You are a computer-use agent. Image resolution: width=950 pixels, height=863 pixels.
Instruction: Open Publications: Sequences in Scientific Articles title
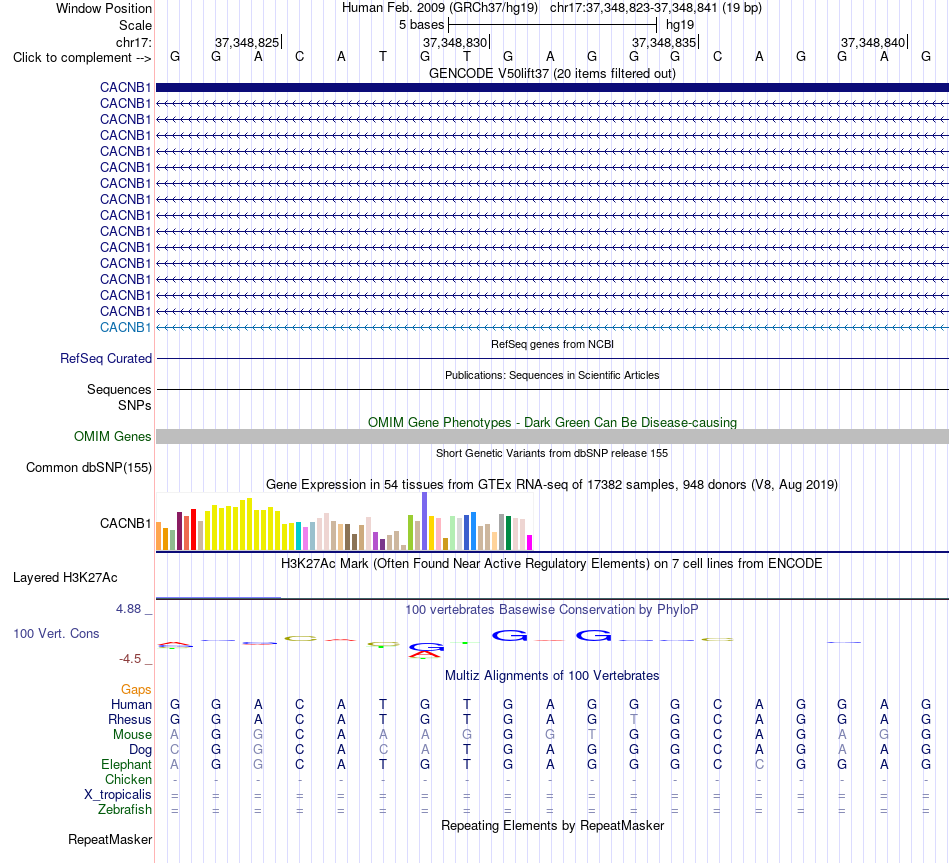pyautogui.click(x=552, y=375)
